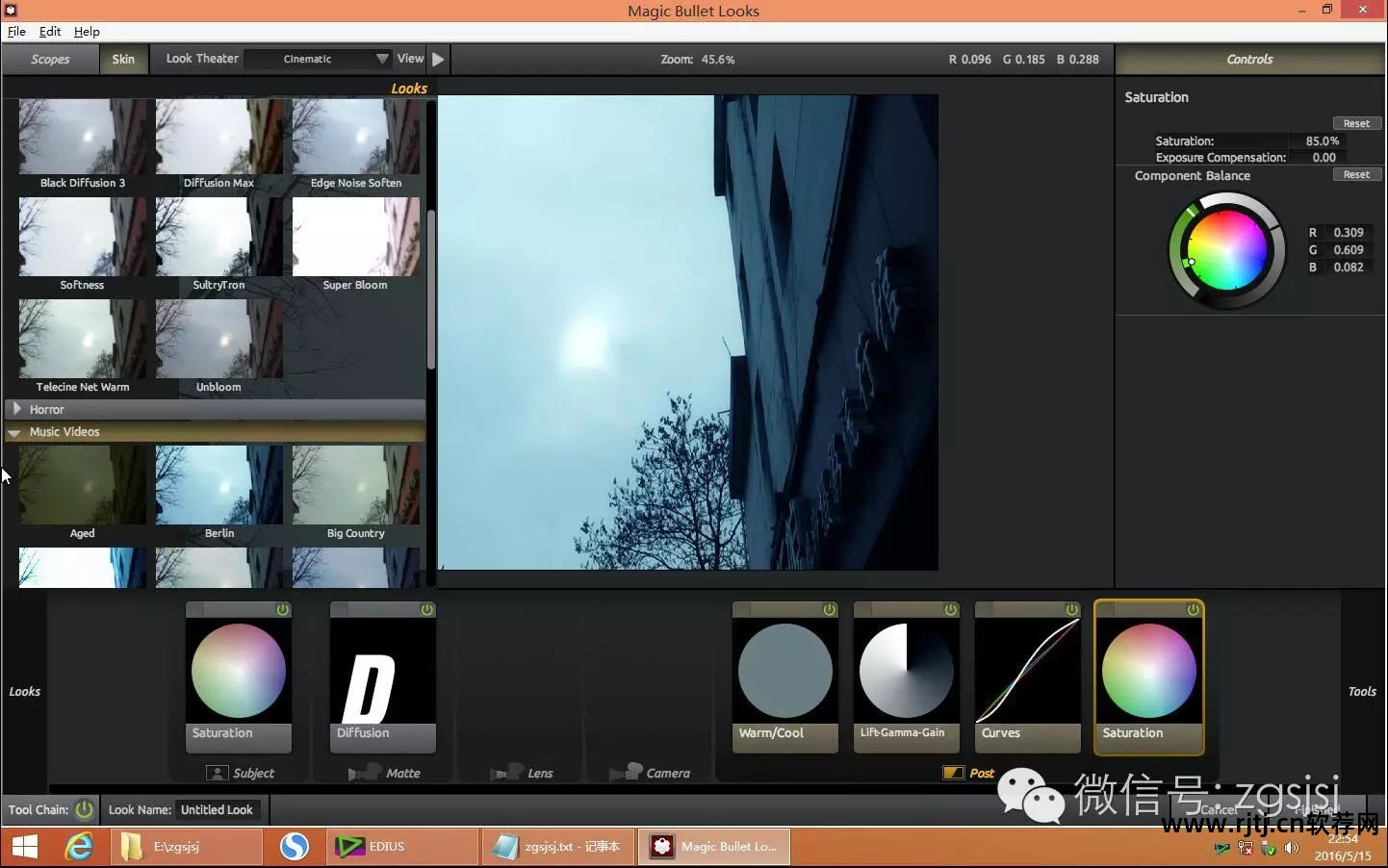Click the Post section icon
The height and width of the screenshot is (868, 1388).
pyautogui.click(x=953, y=773)
